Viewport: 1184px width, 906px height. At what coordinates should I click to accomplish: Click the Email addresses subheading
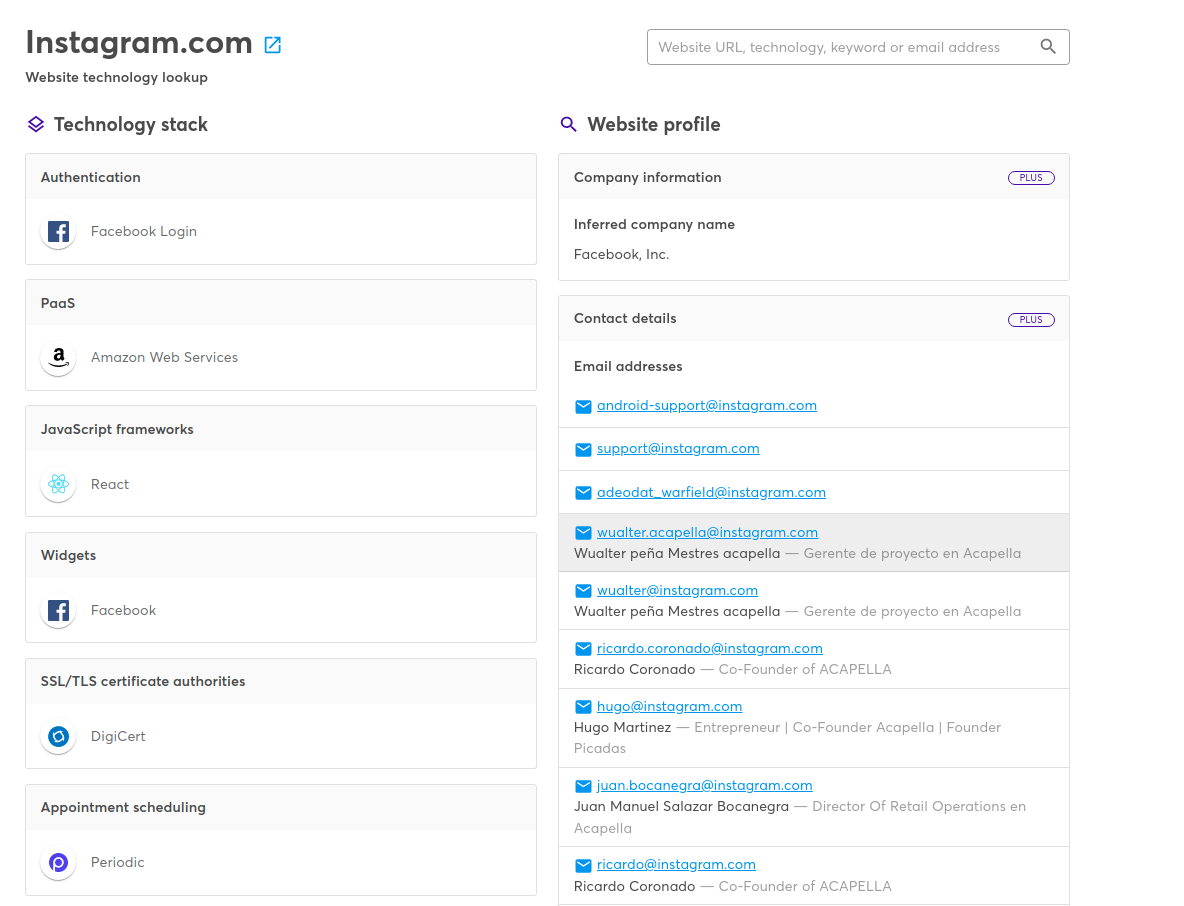point(628,366)
